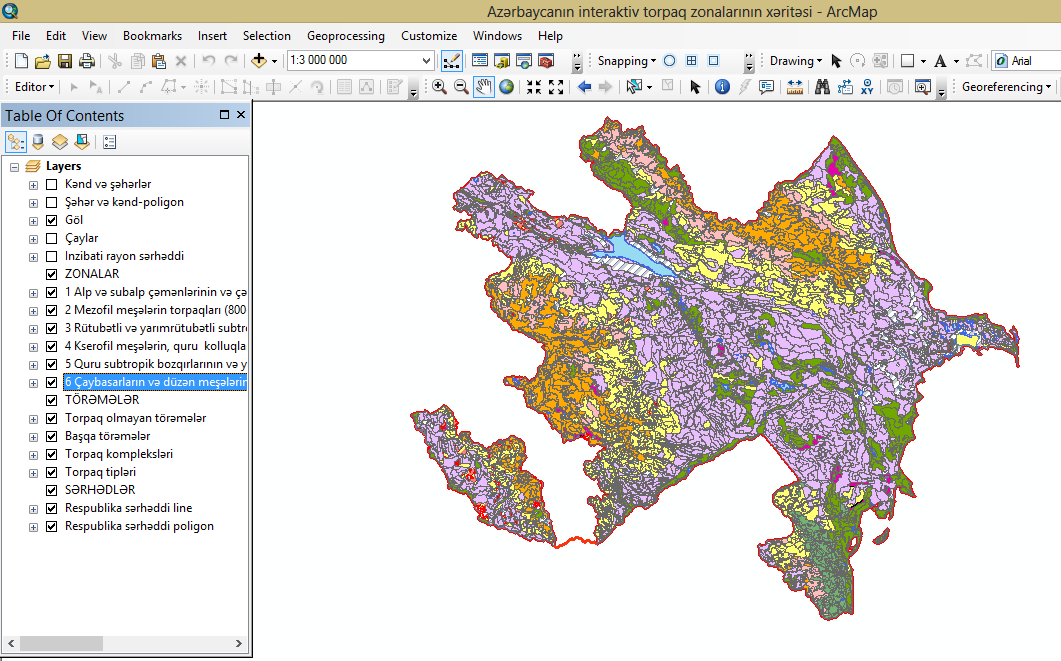Enable the Çaylar layer checkbox
This screenshot has width=1061, height=661.
pos(52,238)
